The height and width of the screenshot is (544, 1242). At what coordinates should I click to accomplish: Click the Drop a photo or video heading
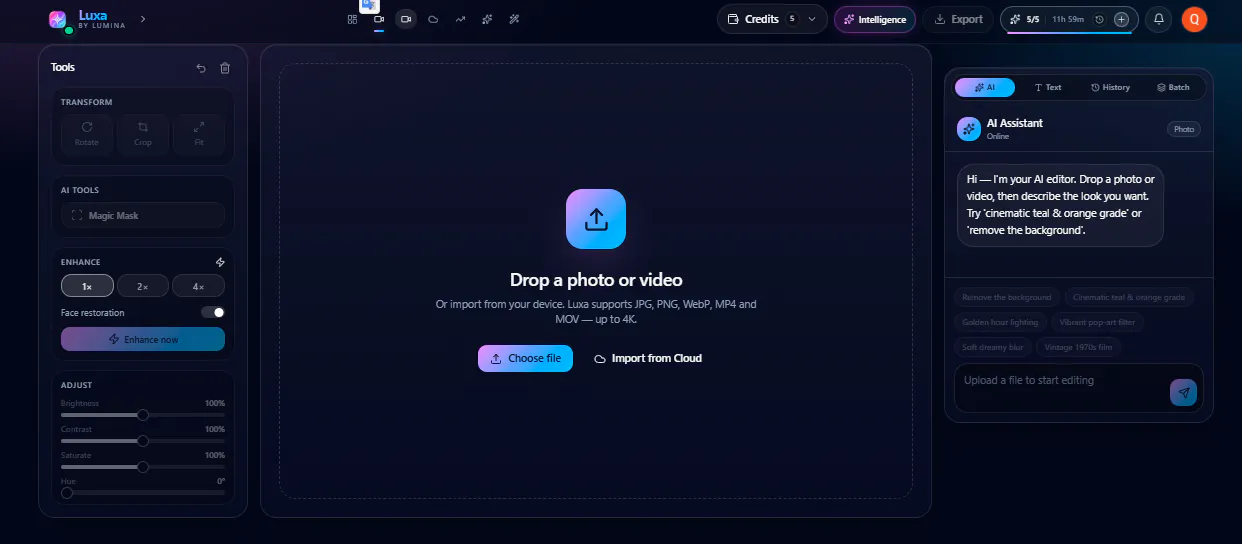pos(596,280)
